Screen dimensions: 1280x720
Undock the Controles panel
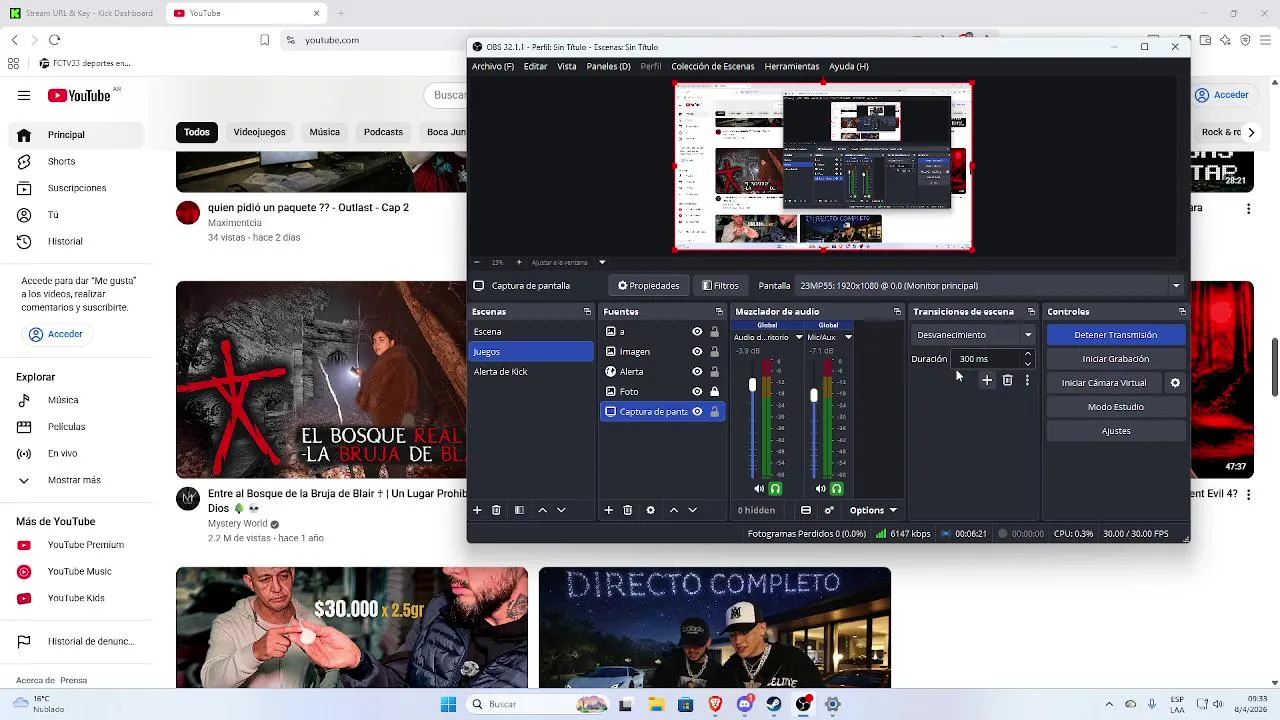coord(1182,312)
